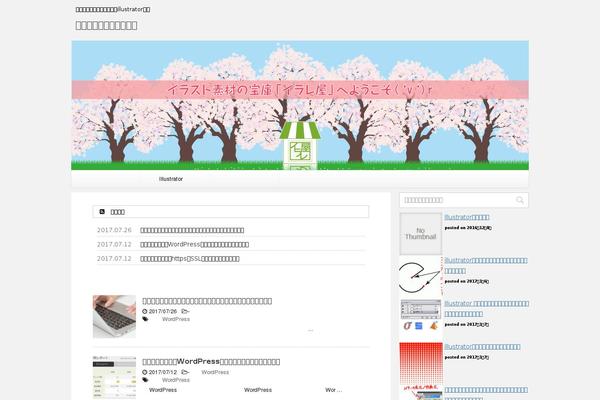Image resolution: width=600 pixels, height=400 pixels.
Task: Click the red halftone gradient thumbnail in sidebar
Action: pyautogui.click(x=421, y=364)
